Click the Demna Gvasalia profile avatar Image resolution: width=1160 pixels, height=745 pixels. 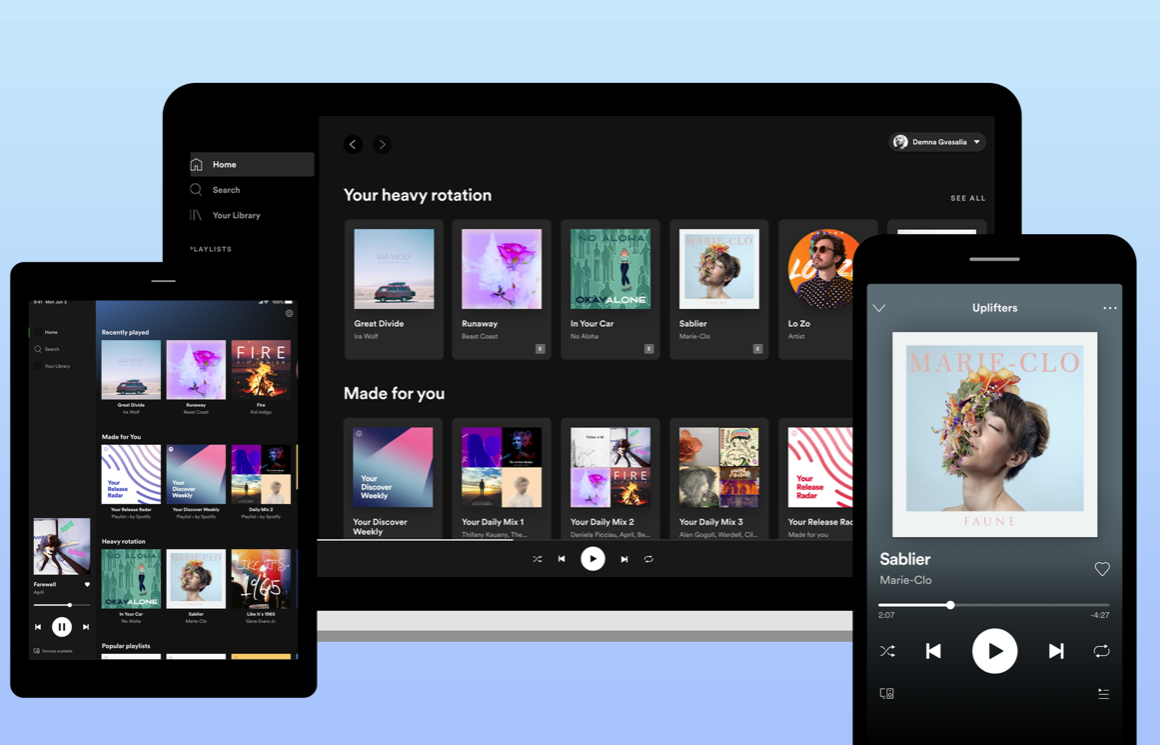(x=900, y=142)
